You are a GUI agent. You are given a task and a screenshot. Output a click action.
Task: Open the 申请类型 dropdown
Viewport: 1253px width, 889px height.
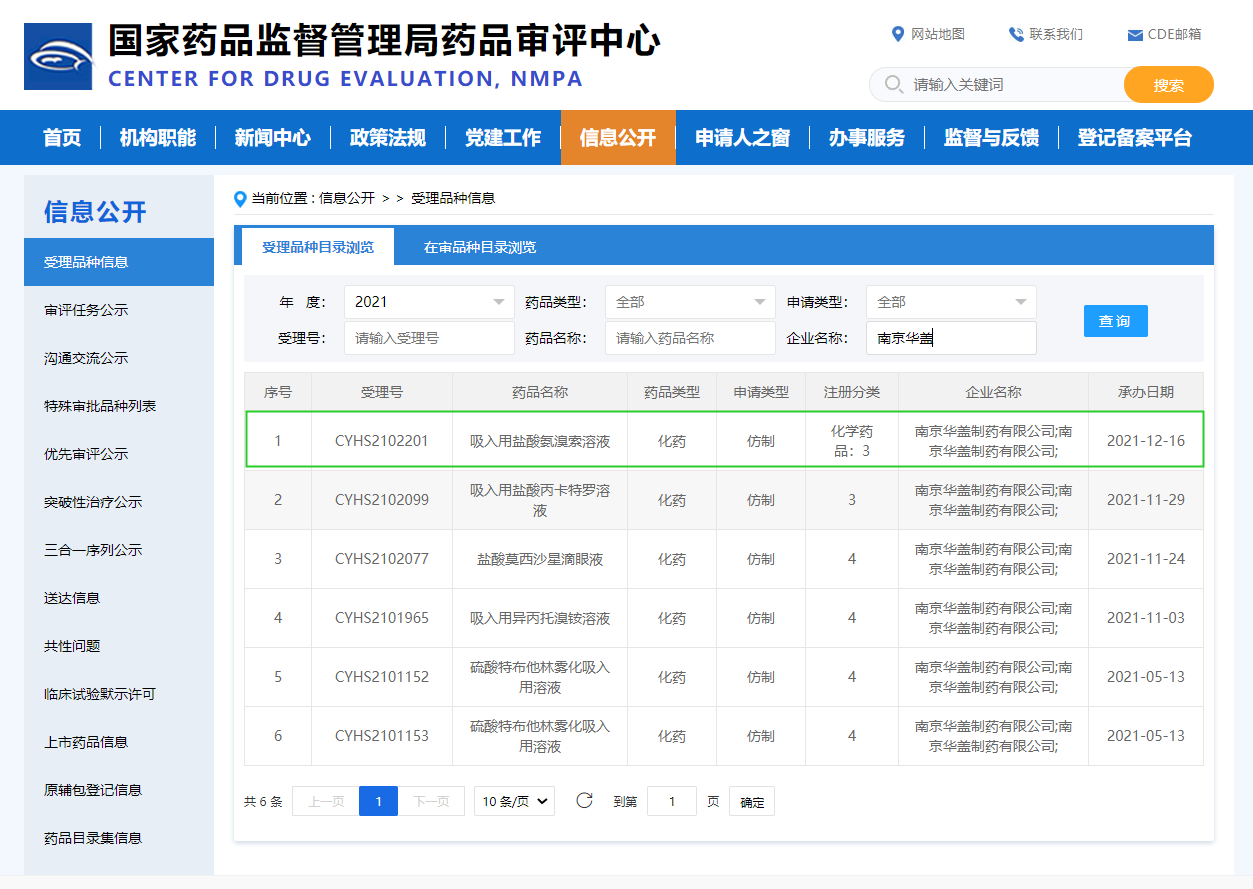pyautogui.click(x=951, y=302)
